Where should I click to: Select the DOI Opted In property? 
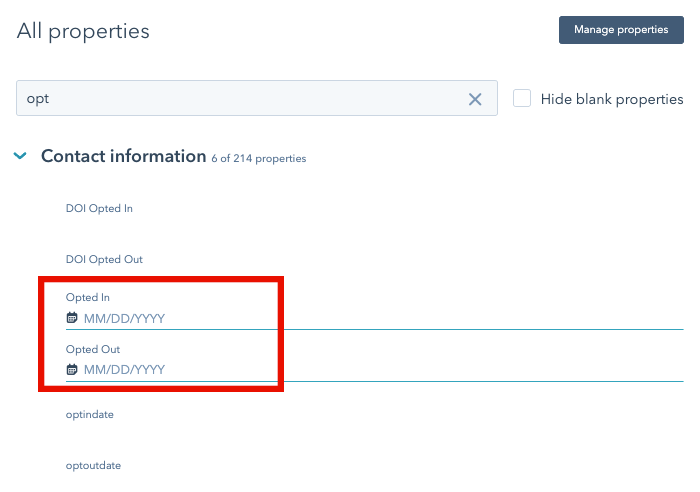(x=99, y=208)
